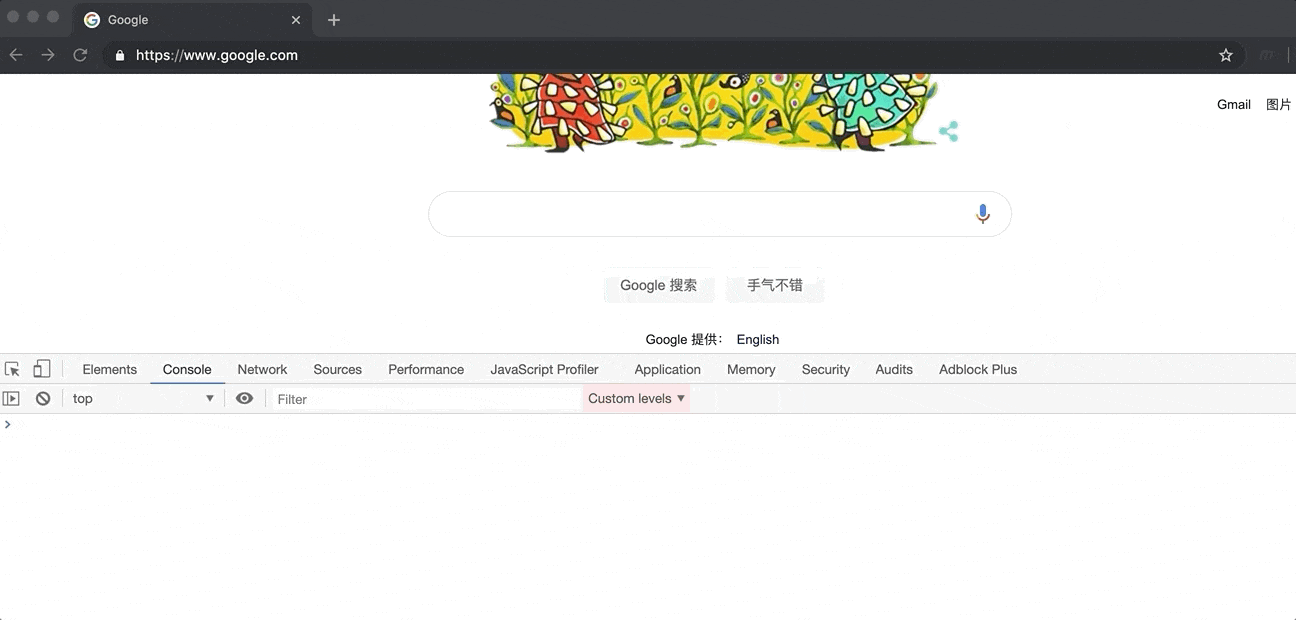The image size is (1296, 620).
Task: Bookmark this page with the star icon
Action: (x=1226, y=55)
